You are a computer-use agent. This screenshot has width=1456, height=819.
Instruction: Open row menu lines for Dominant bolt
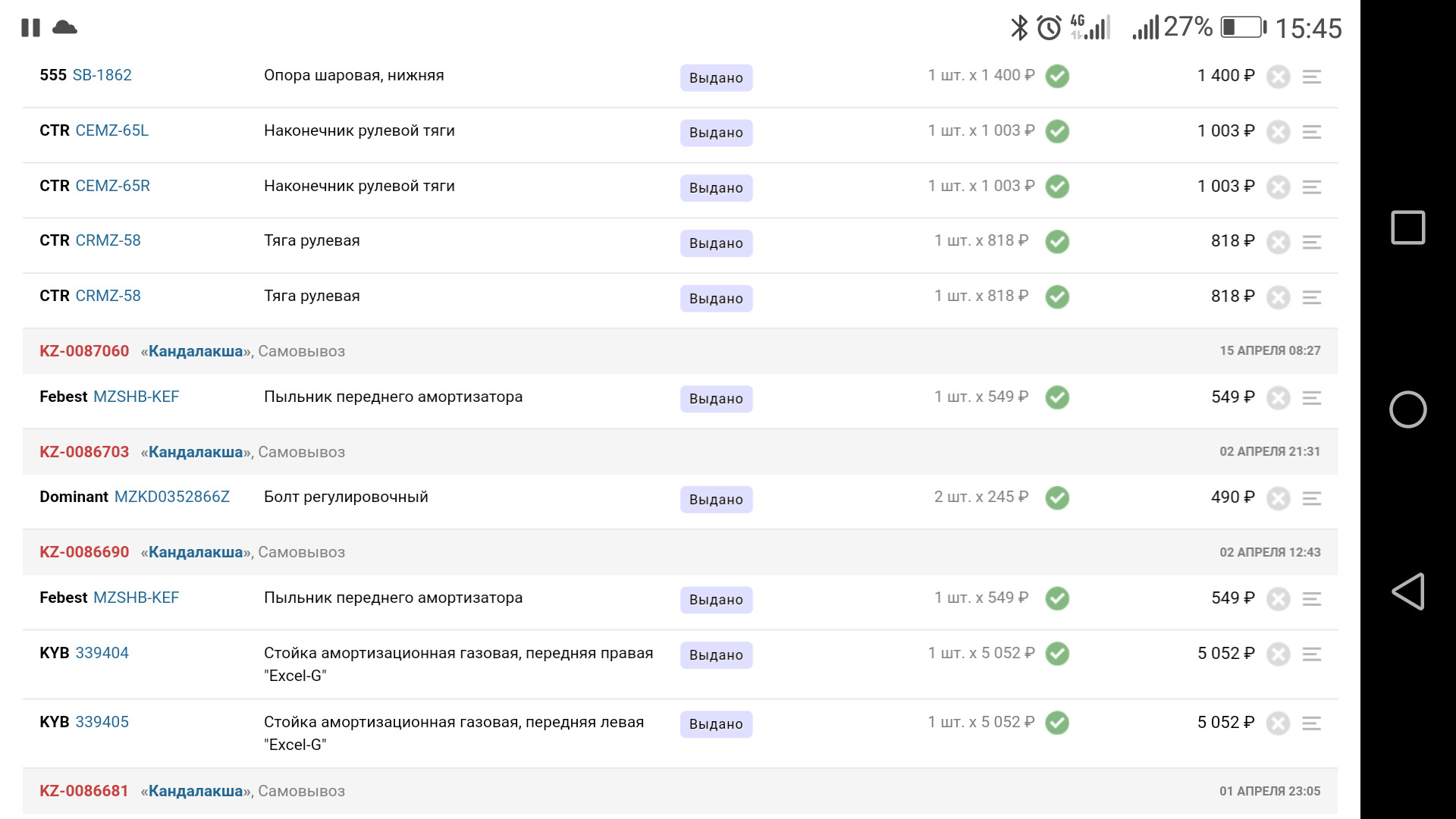tap(1312, 498)
